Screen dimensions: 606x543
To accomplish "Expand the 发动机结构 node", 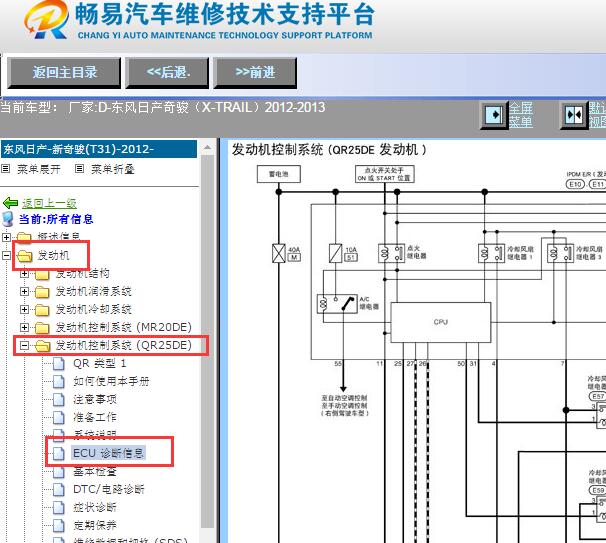I will 24,274.
